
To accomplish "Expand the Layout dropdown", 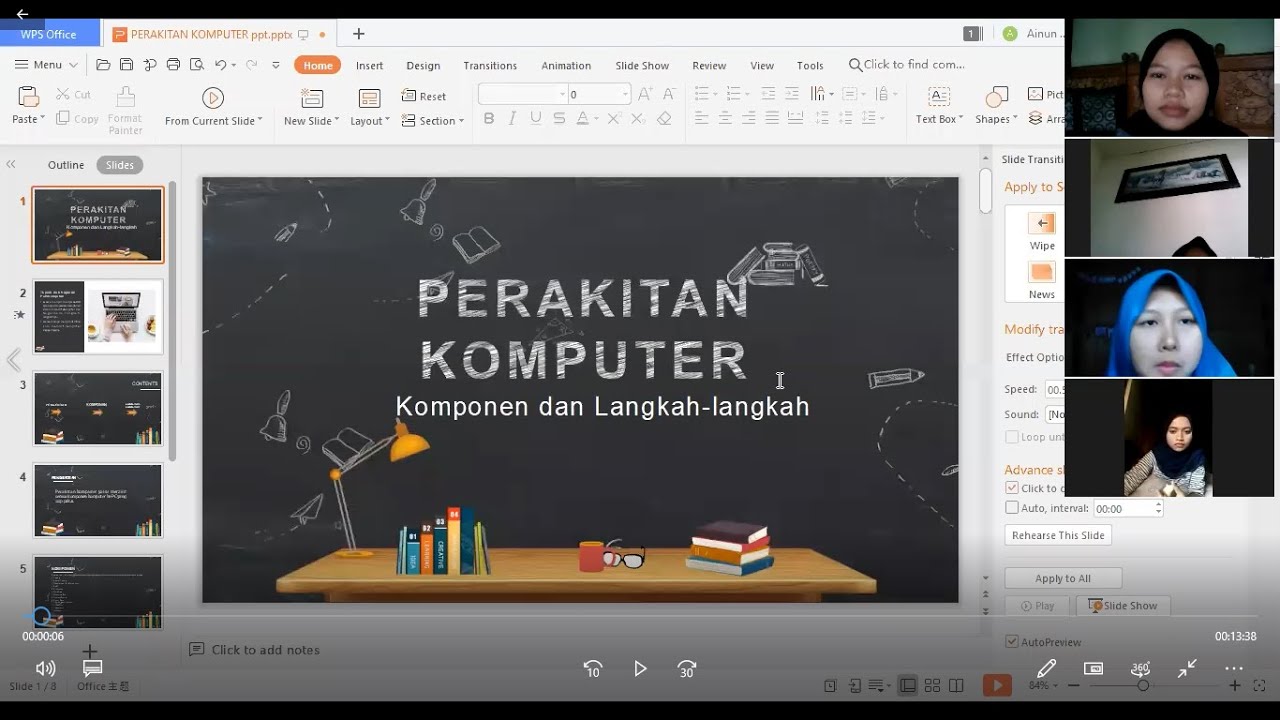I will (369, 121).
